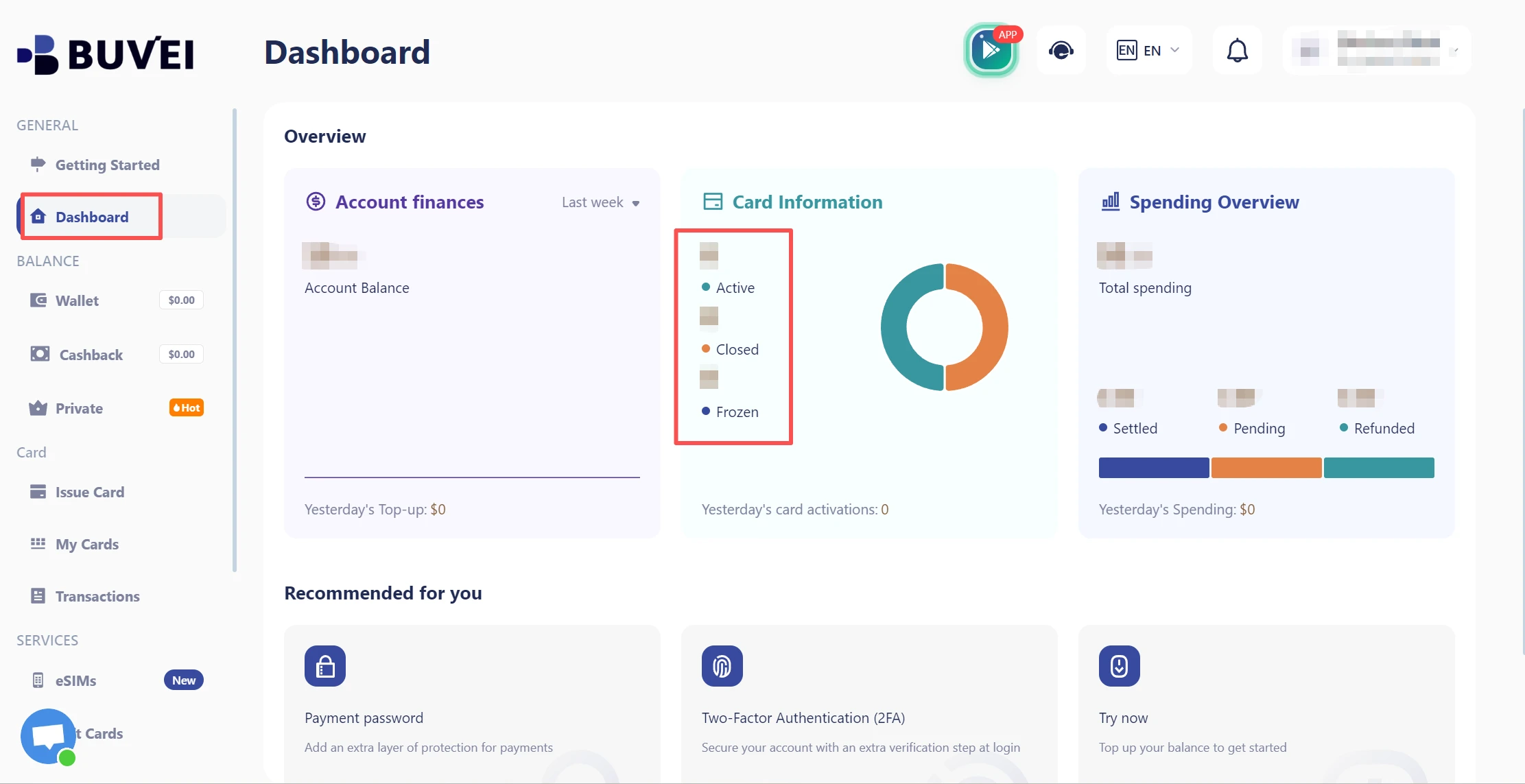Click the Private crown icon
This screenshot has height=784, width=1525.
(x=38, y=408)
